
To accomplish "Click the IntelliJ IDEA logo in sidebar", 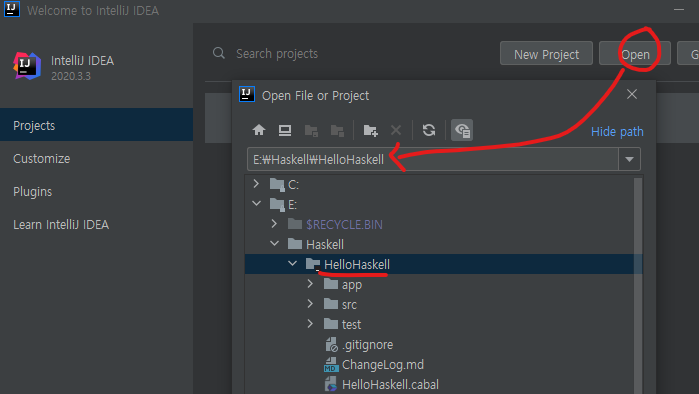I will coord(27,66).
